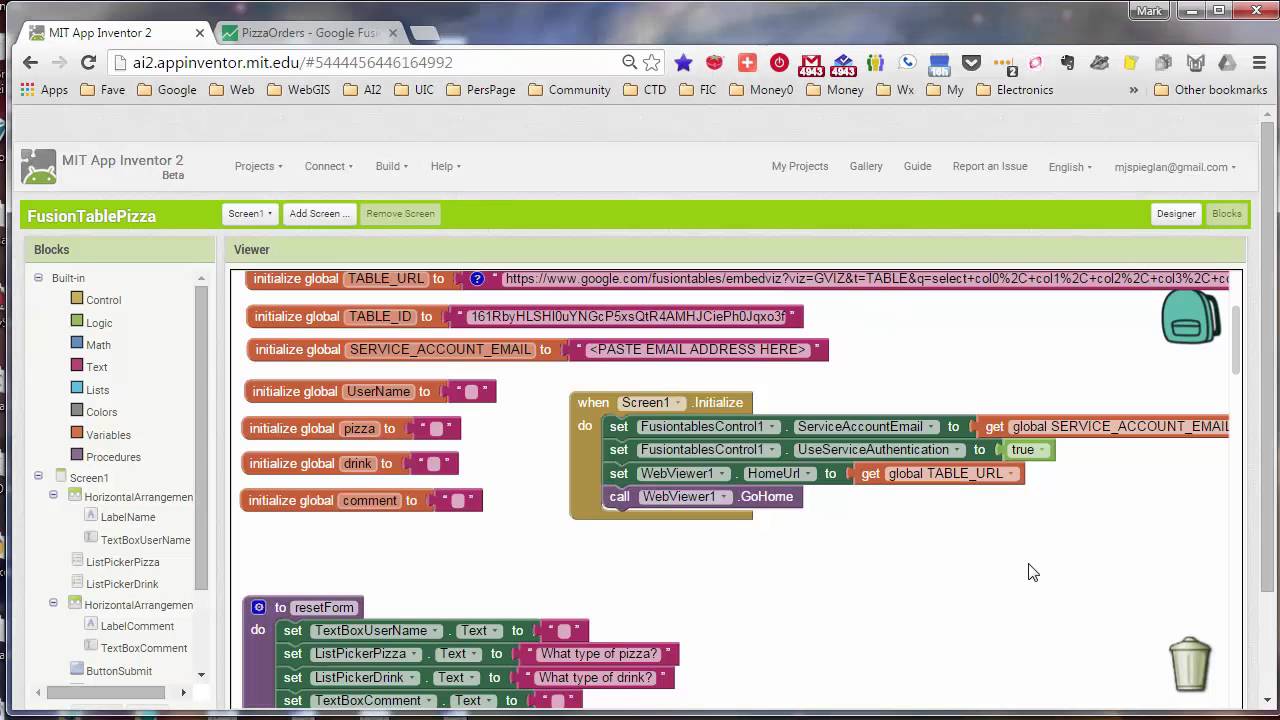This screenshot has width=1280, height=720.
Task: Click the Pocket extension icon
Action: coord(971,62)
